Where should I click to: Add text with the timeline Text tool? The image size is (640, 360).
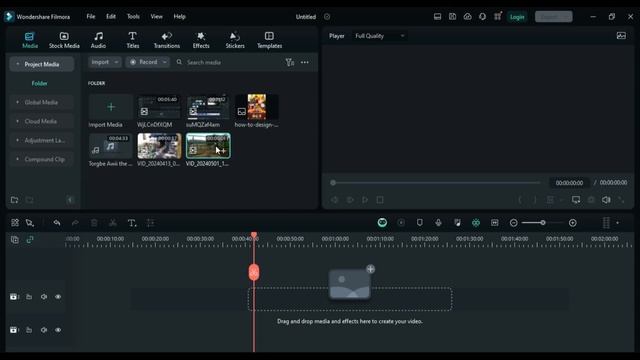coord(131,223)
